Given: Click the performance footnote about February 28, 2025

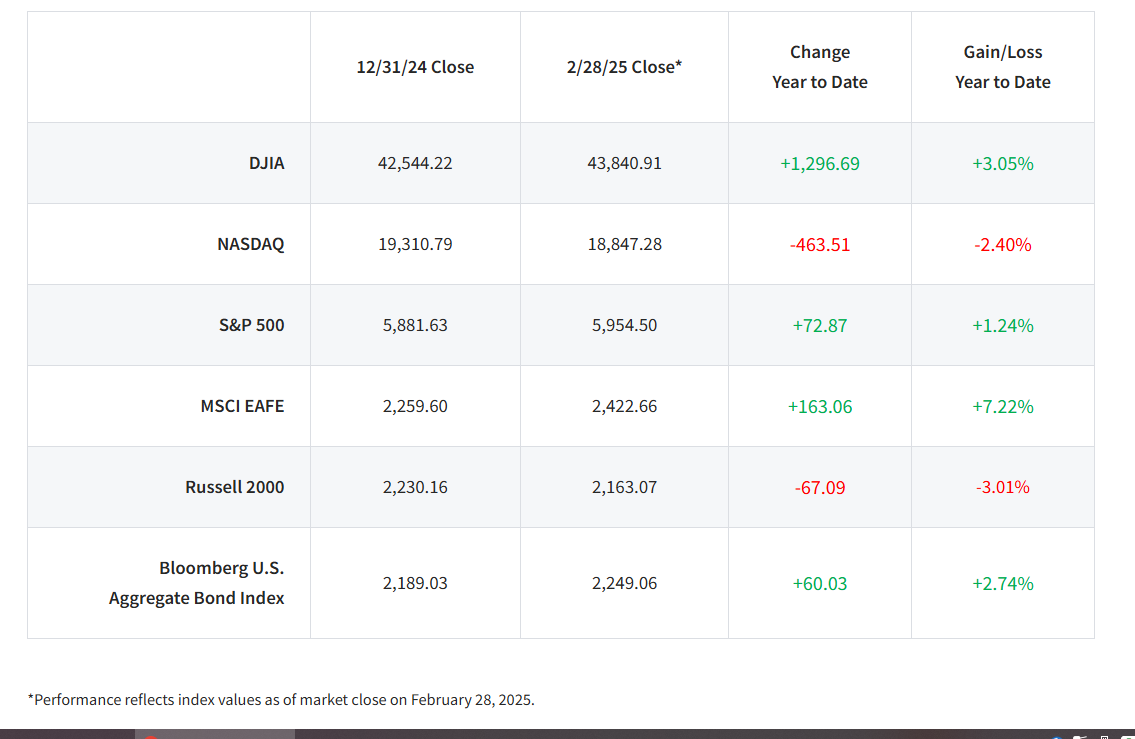Looking at the screenshot, I should [281, 700].
